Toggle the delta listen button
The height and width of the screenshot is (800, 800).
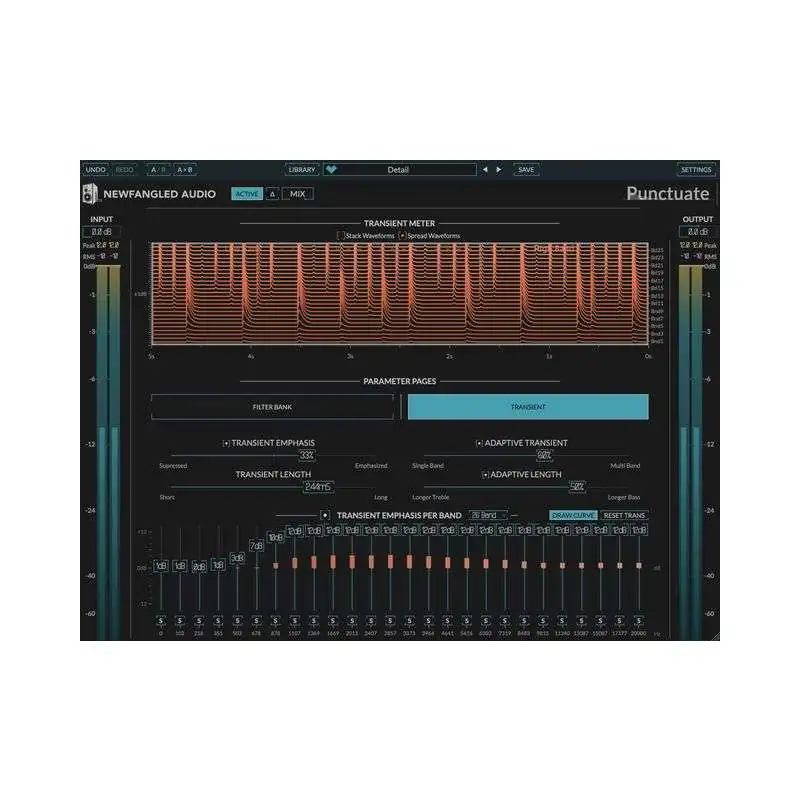[272, 194]
